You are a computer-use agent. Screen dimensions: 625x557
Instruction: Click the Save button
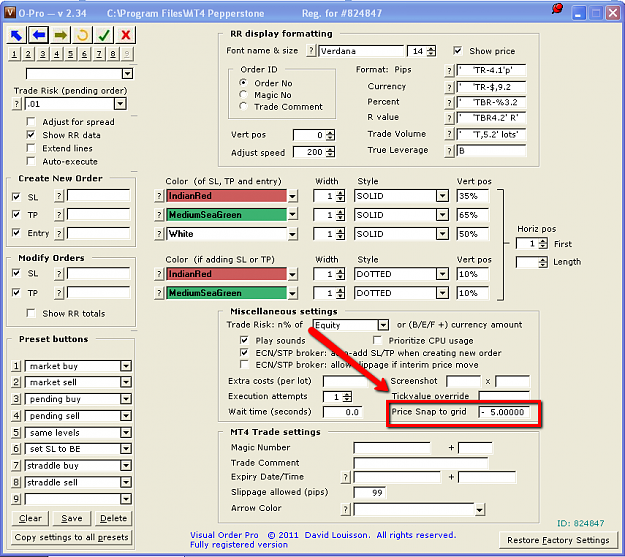(72, 518)
